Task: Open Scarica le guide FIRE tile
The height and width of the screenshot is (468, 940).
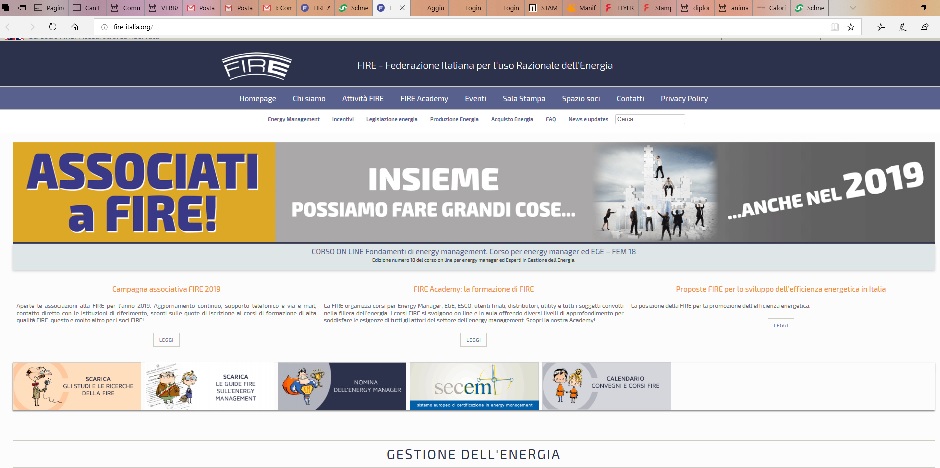Action: 209,386
